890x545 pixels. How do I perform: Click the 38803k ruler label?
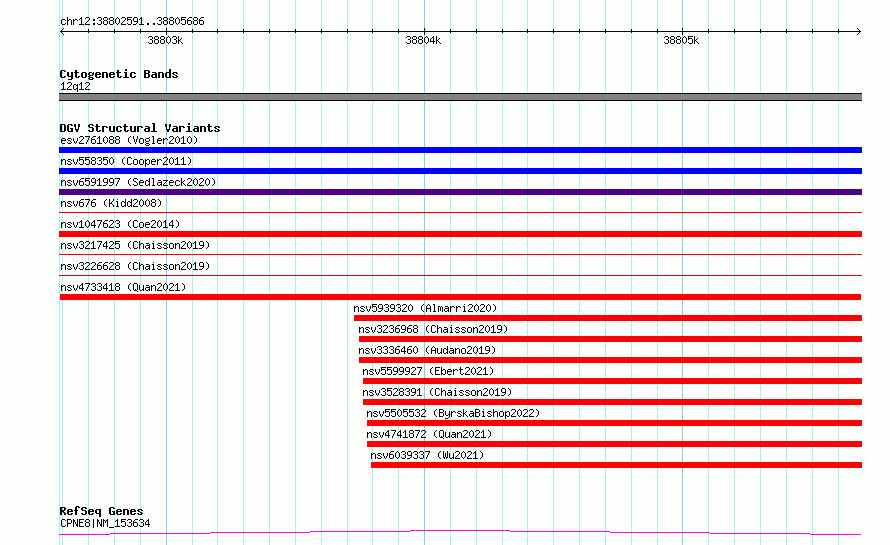pos(165,40)
